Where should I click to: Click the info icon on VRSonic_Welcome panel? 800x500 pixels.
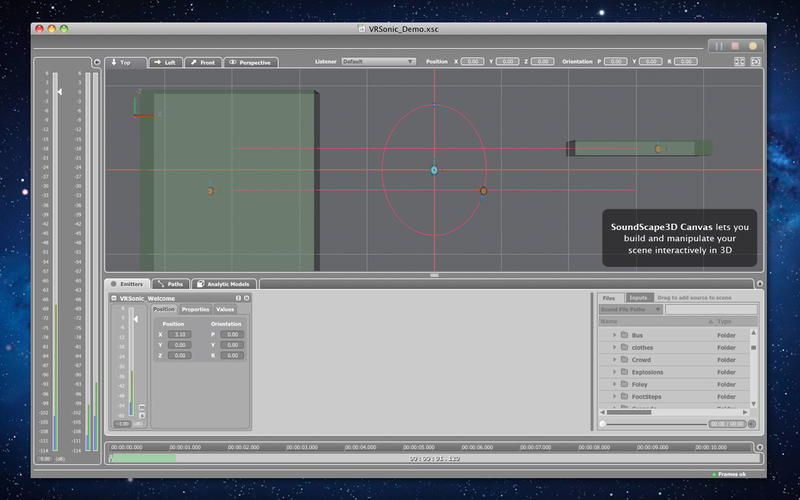click(238, 298)
